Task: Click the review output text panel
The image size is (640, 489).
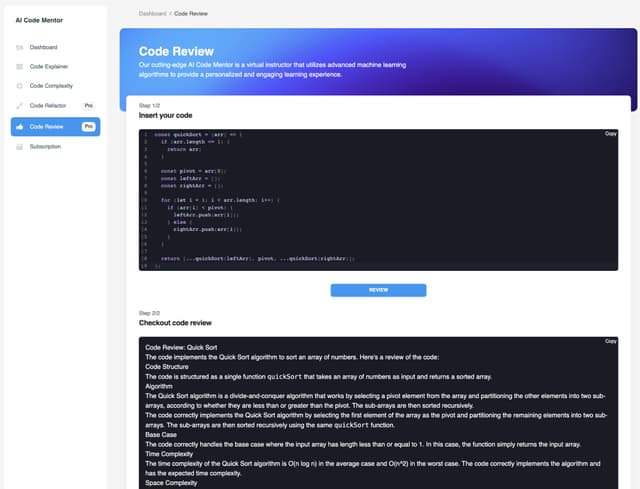Action: tap(380, 420)
